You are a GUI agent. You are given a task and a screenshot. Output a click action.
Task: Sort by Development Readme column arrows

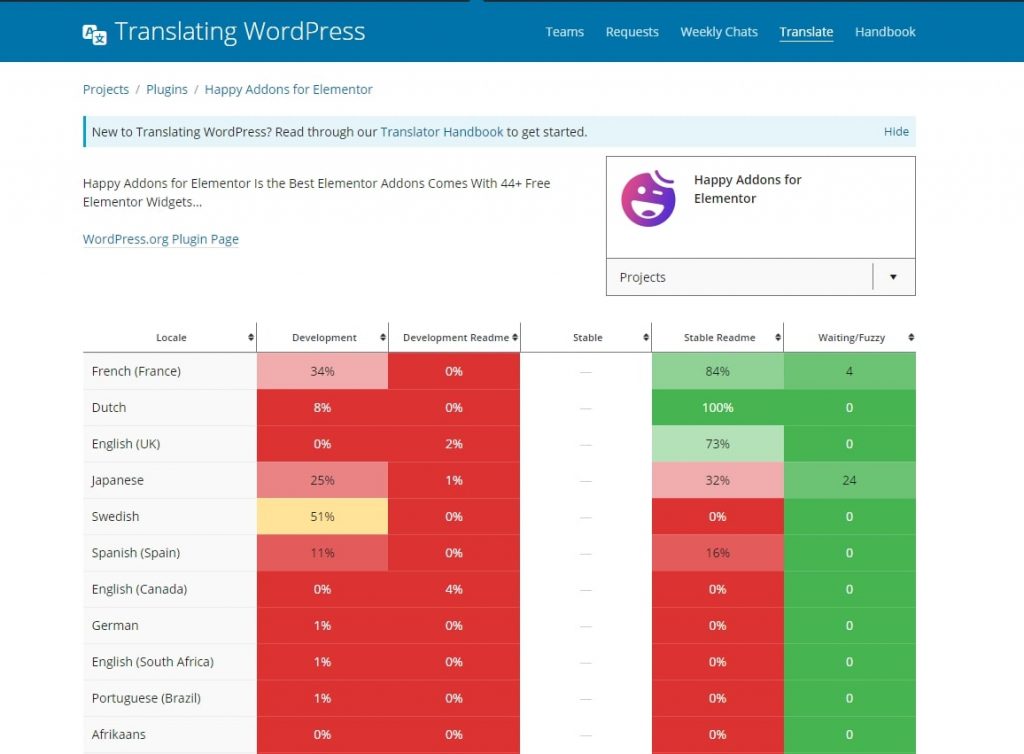point(515,338)
